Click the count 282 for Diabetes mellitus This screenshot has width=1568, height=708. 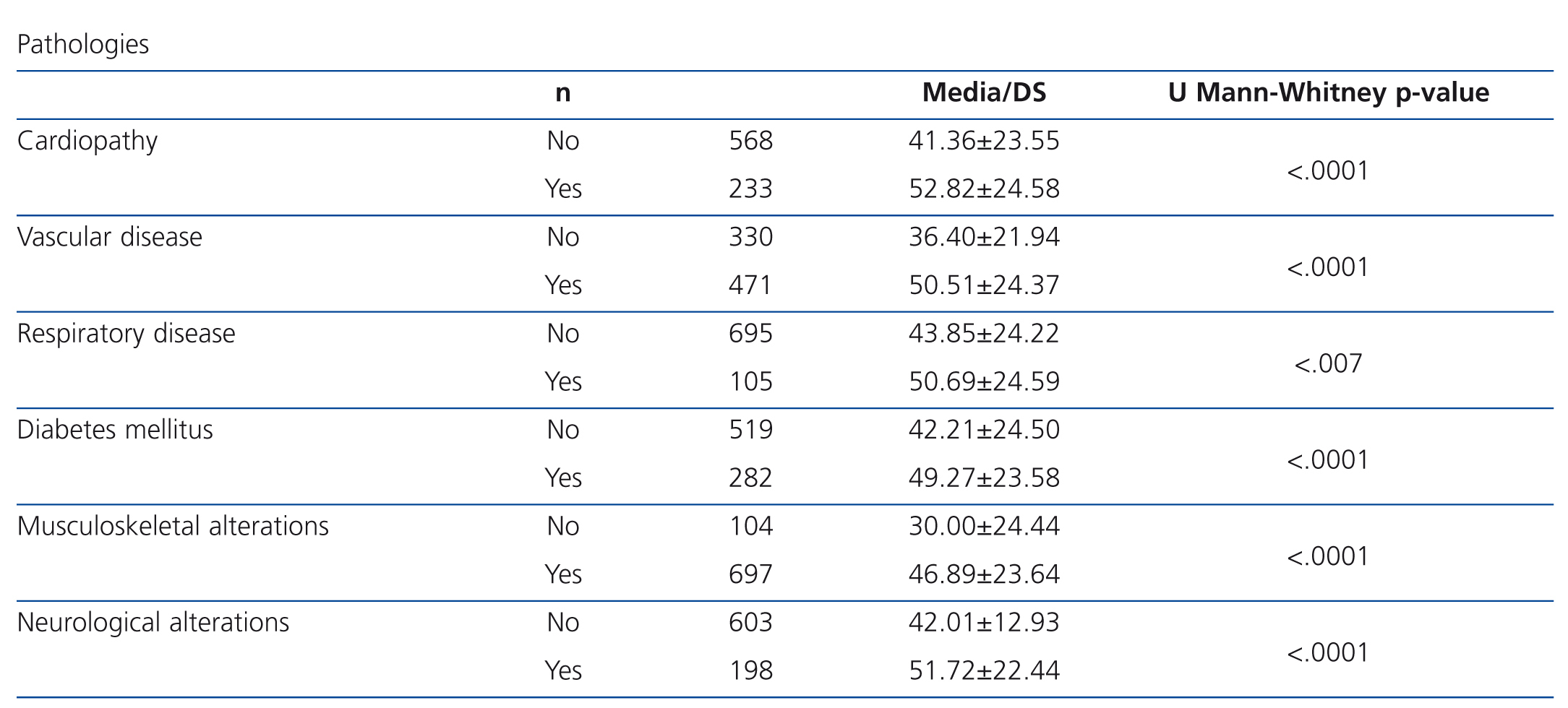tap(750, 478)
